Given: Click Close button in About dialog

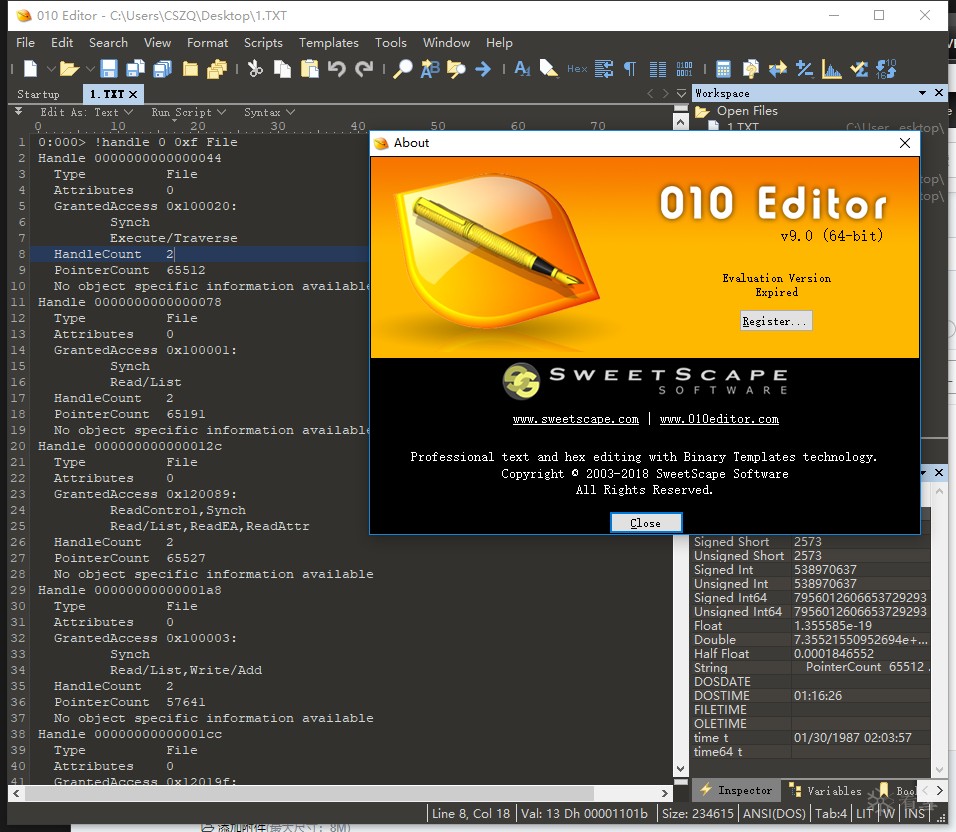Looking at the screenshot, I should 646,523.
